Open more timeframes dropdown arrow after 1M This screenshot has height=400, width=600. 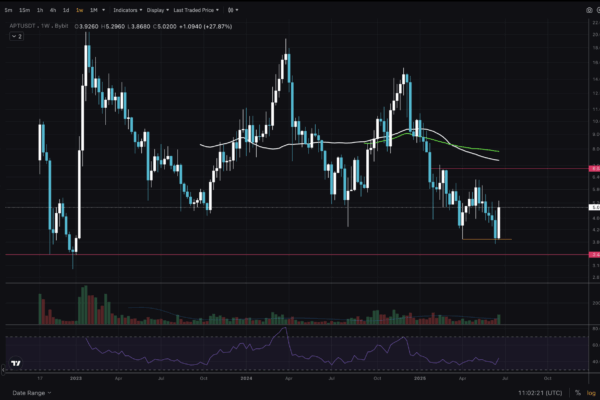coord(103,10)
